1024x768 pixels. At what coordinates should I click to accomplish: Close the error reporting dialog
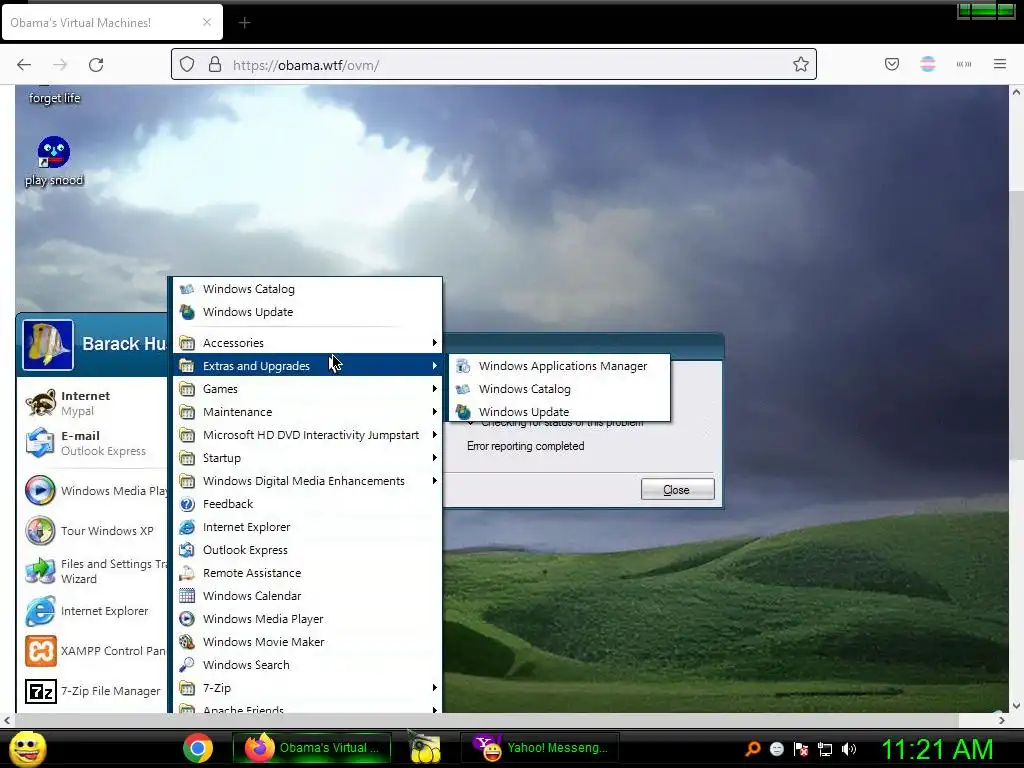[677, 490]
